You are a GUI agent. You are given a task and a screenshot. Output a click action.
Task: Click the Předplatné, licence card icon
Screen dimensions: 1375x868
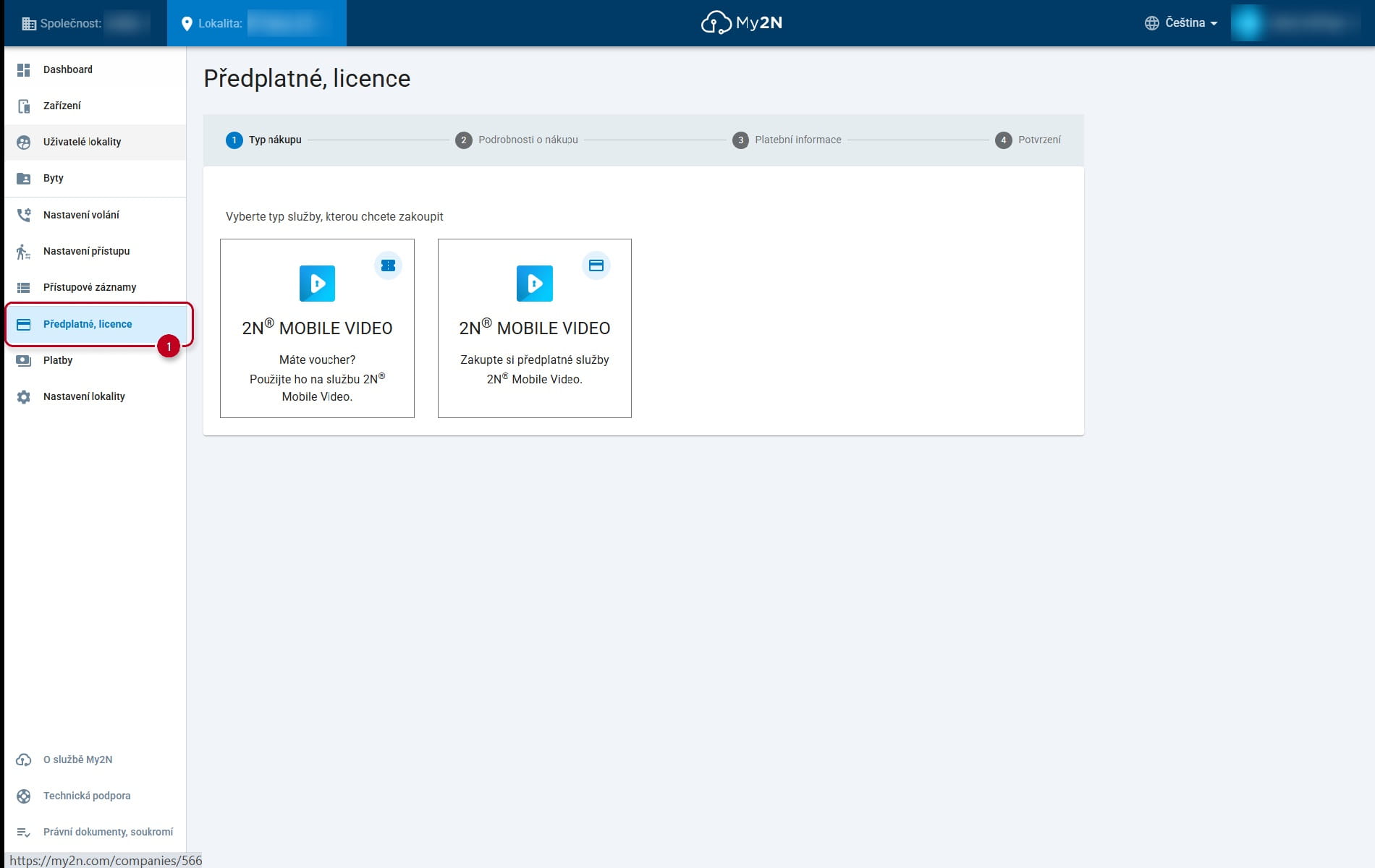pyautogui.click(x=23, y=324)
